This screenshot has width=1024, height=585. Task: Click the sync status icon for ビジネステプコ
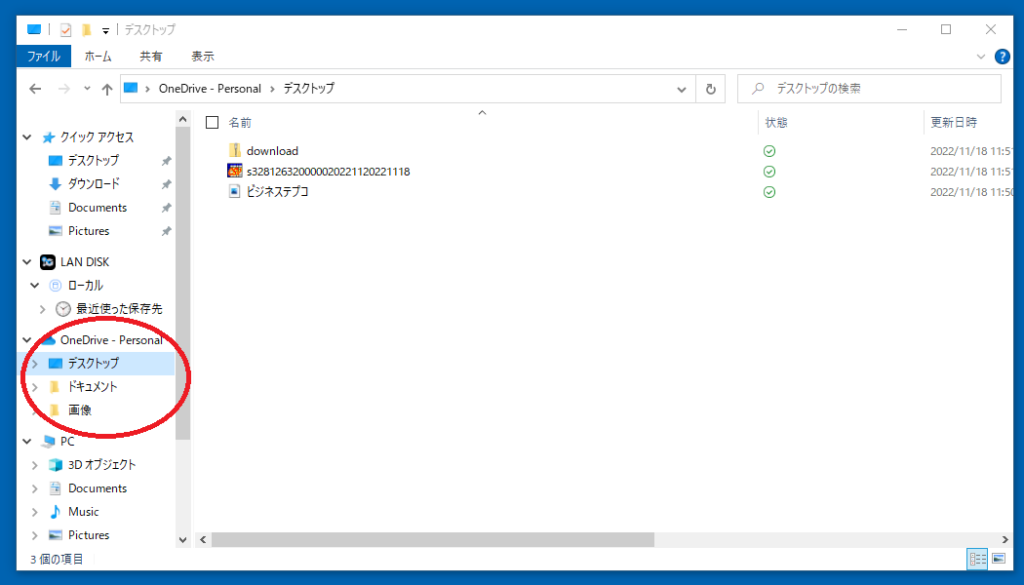pyautogui.click(x=769, y=193)
